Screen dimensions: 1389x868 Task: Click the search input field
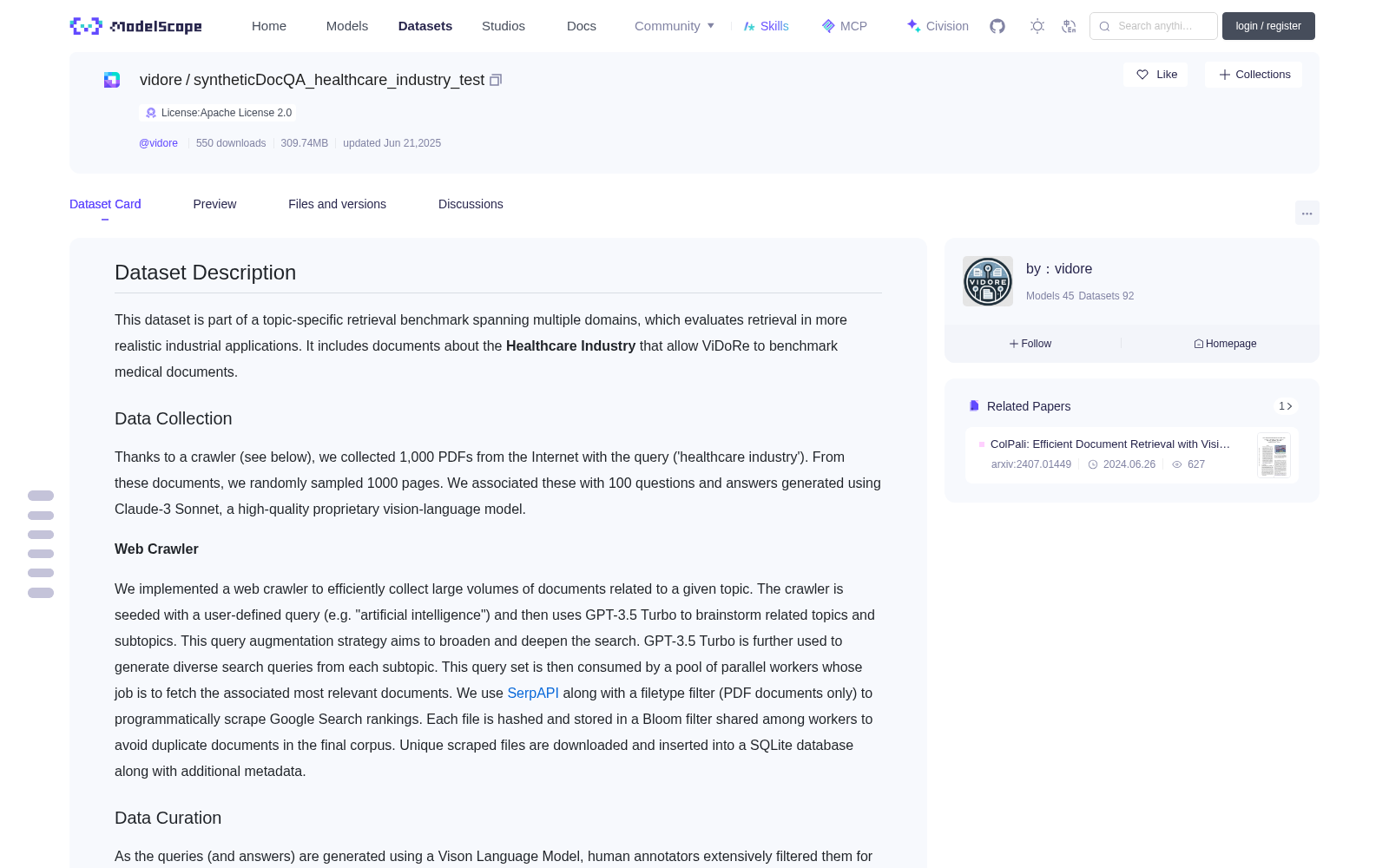click(x=1154, y=26)
